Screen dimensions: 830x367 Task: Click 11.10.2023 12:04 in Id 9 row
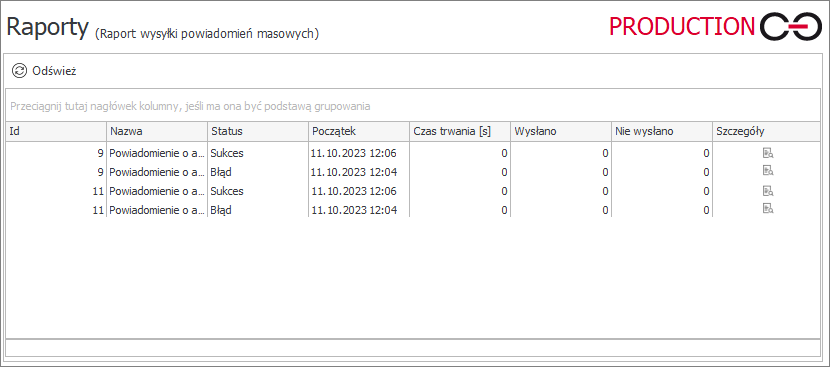(354, 172)
